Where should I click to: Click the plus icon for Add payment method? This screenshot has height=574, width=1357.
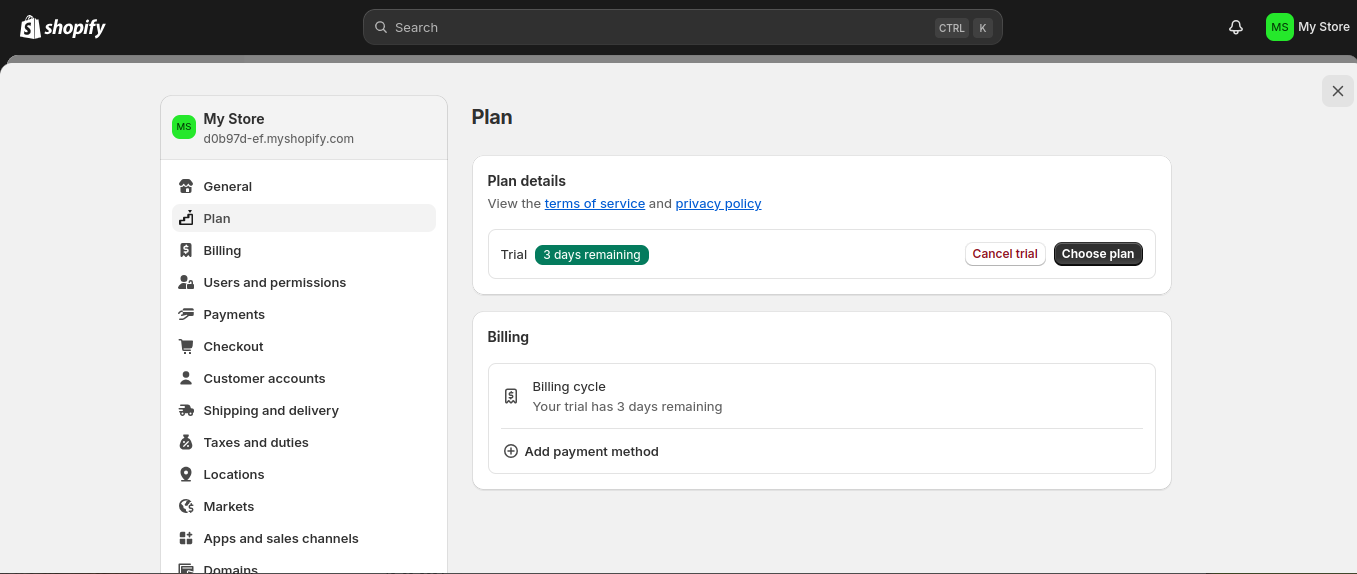click(x=511, y=451)
